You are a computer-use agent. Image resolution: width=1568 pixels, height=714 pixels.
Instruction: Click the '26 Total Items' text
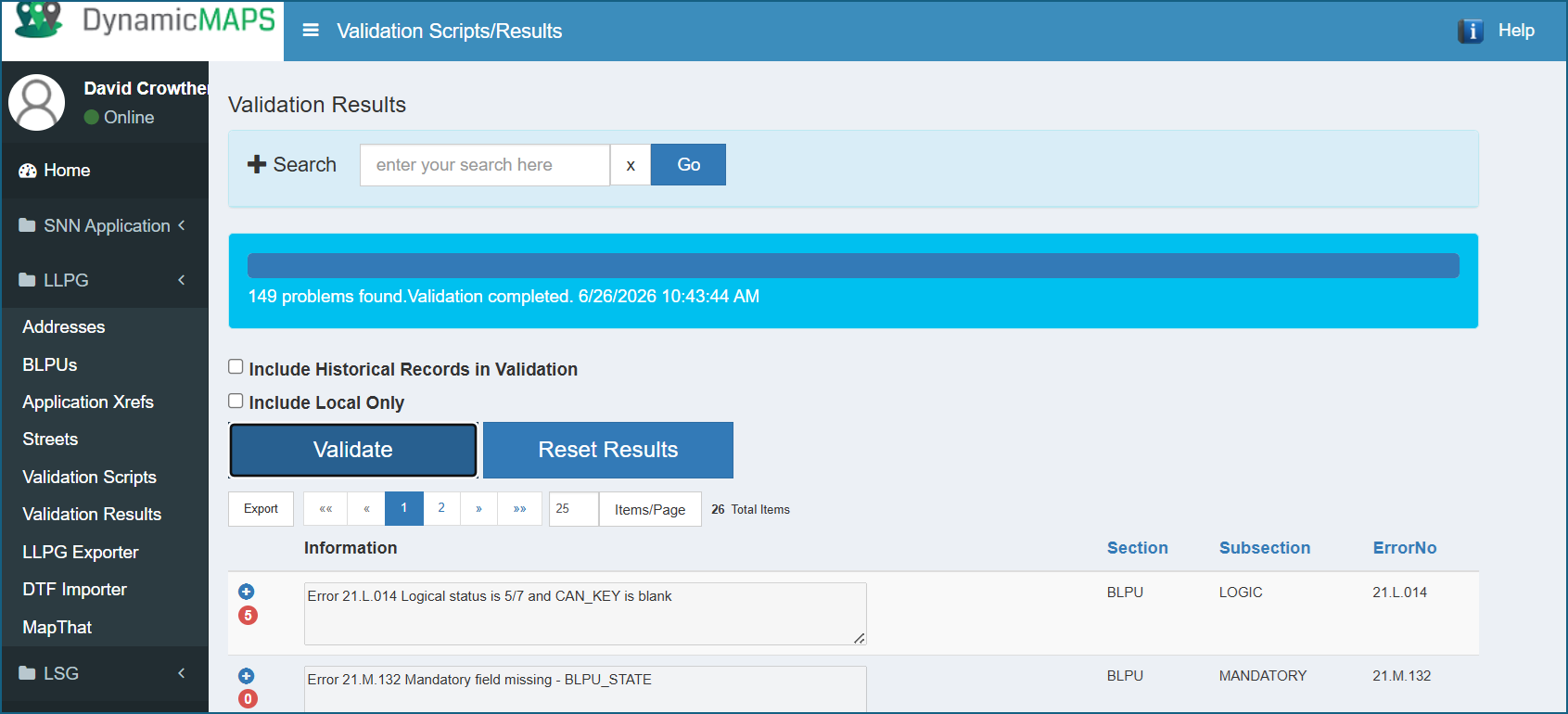tap(751, 509)
